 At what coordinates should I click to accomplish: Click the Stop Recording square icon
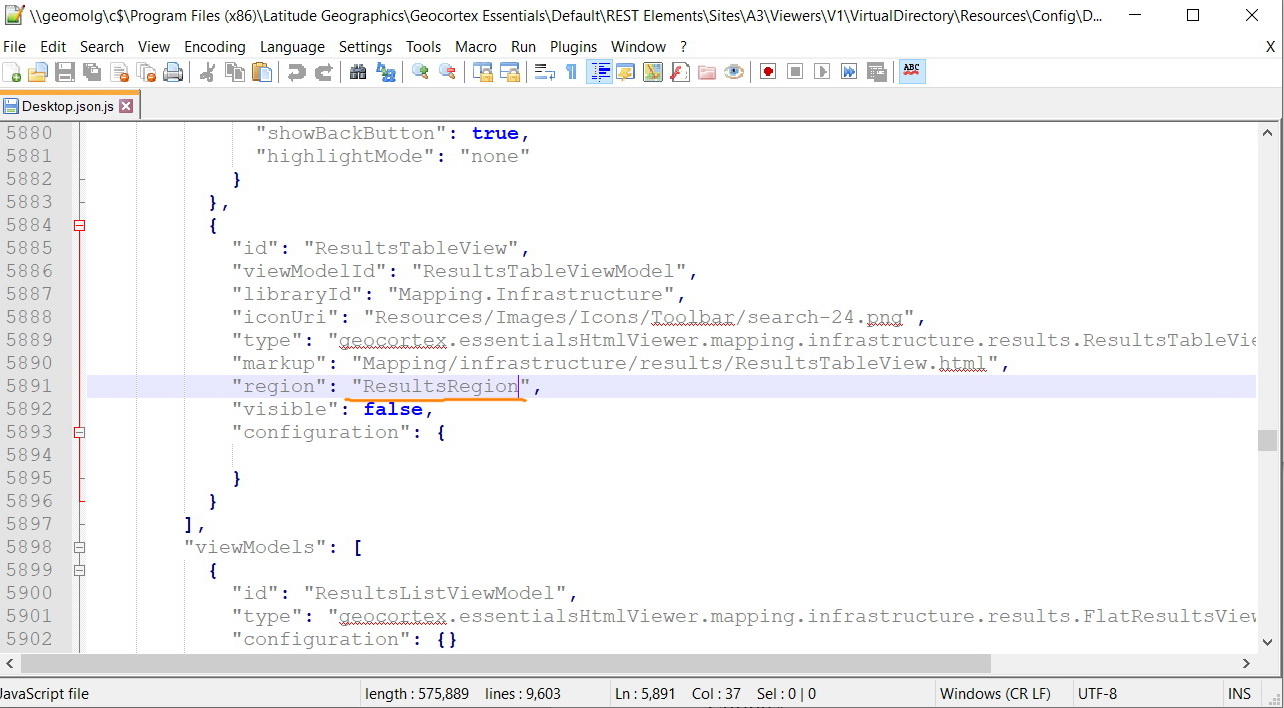point(795,72)
